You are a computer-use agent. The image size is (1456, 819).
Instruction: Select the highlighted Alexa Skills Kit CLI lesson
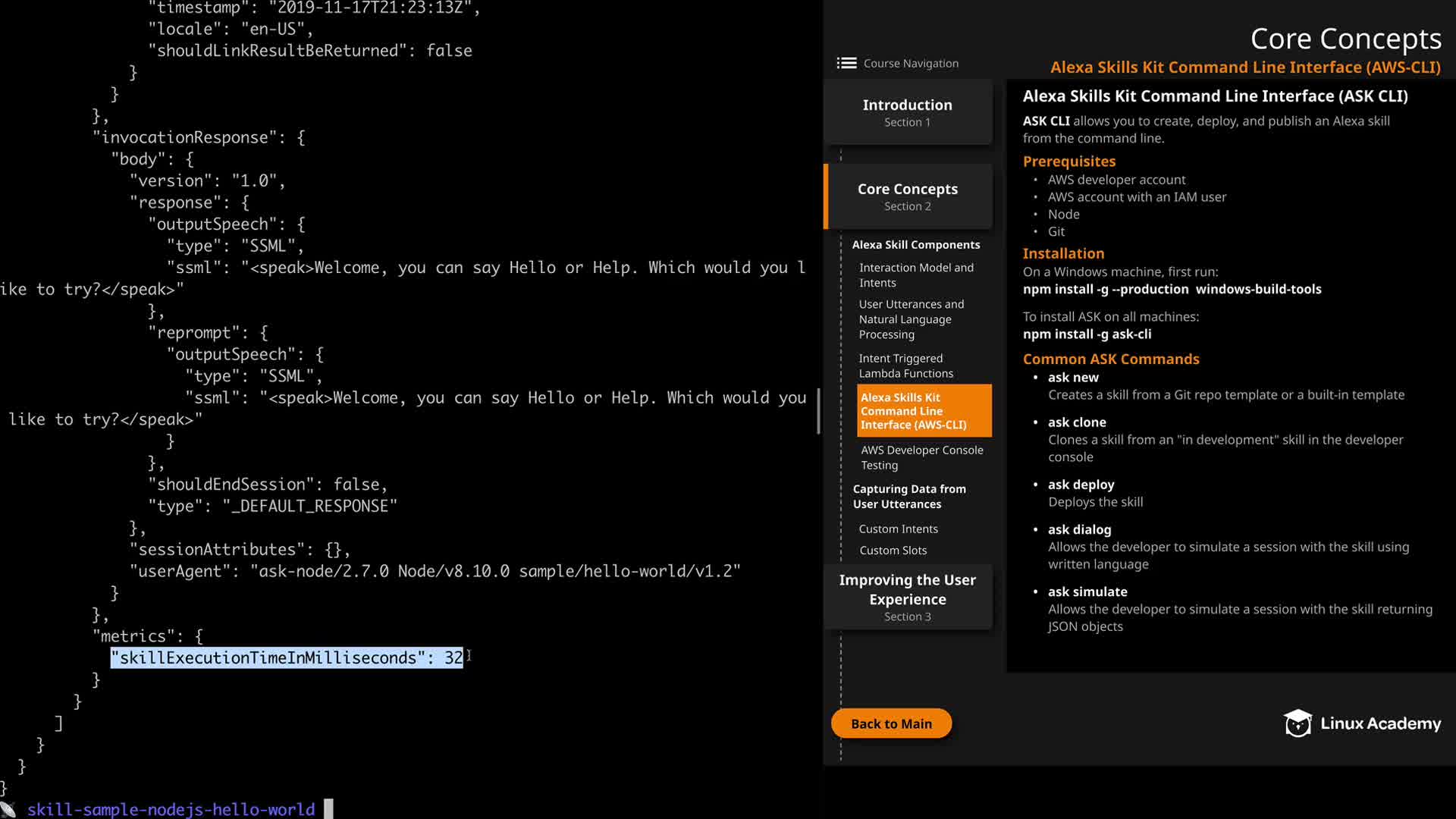coord(923,410)
